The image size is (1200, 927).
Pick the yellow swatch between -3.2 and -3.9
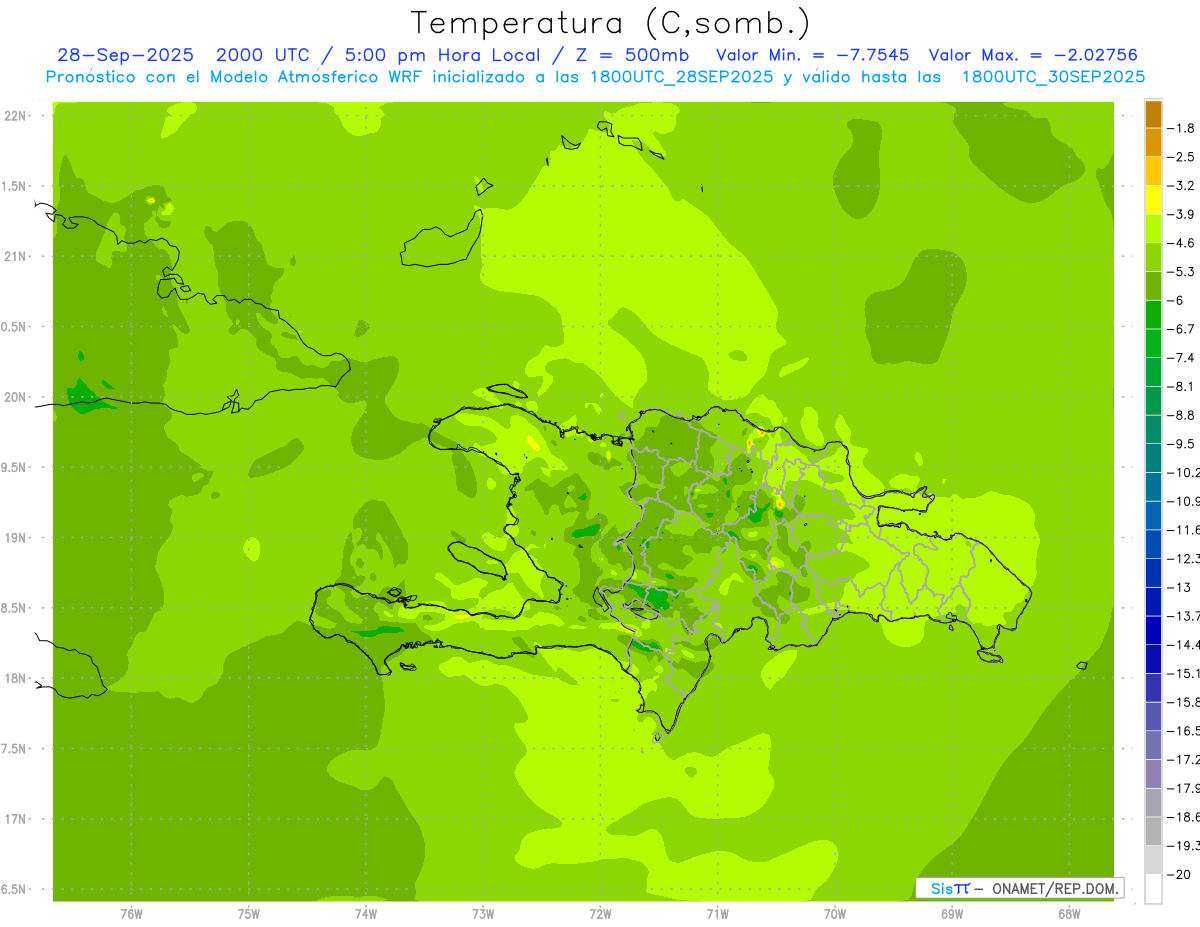point(1153,200)
